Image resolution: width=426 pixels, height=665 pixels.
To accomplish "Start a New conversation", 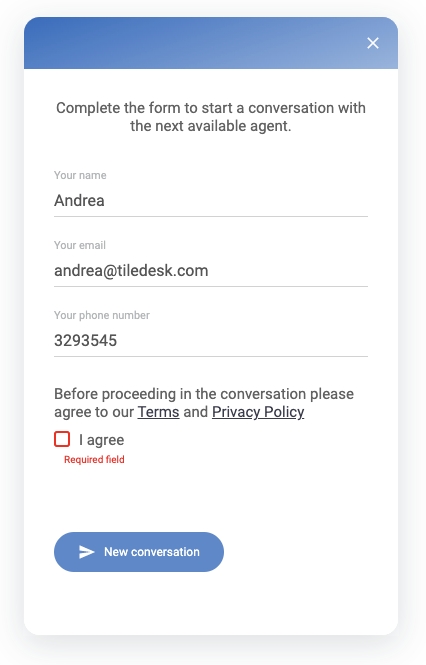I will click(x=139, y=552).
